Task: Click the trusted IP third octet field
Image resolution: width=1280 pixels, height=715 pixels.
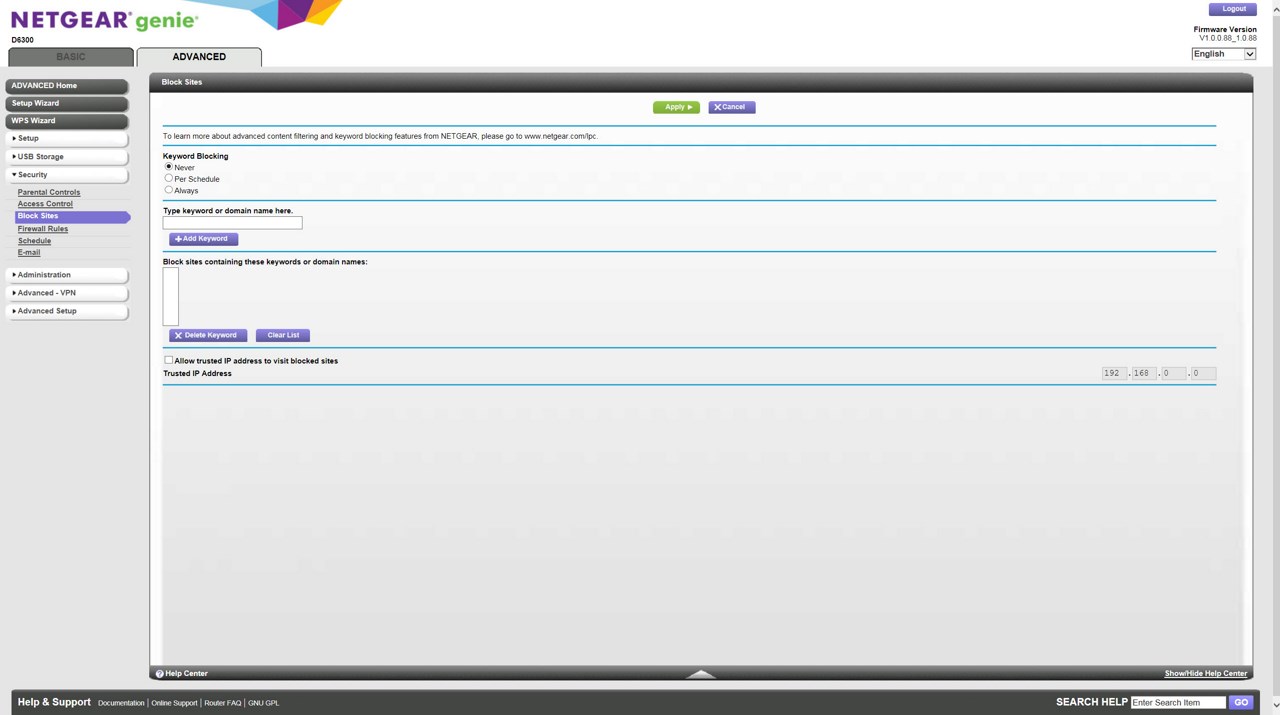Action: coord(1173,373)
